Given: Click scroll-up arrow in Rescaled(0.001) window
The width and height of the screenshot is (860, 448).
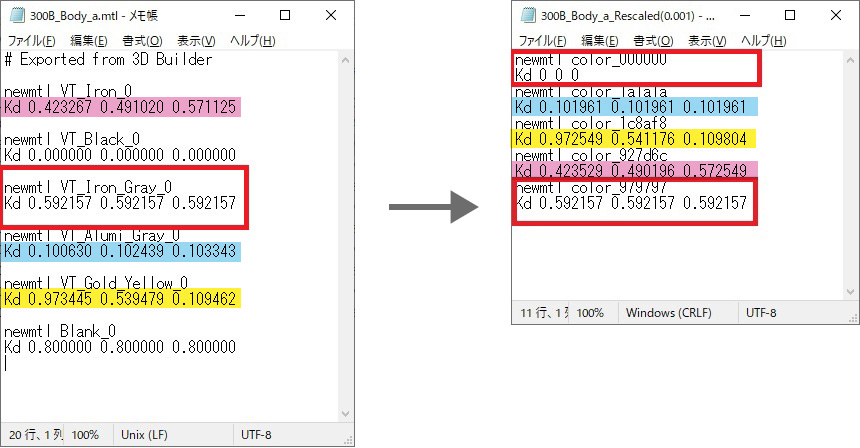Looking at the screenshot, I should (x=851, y=60).
